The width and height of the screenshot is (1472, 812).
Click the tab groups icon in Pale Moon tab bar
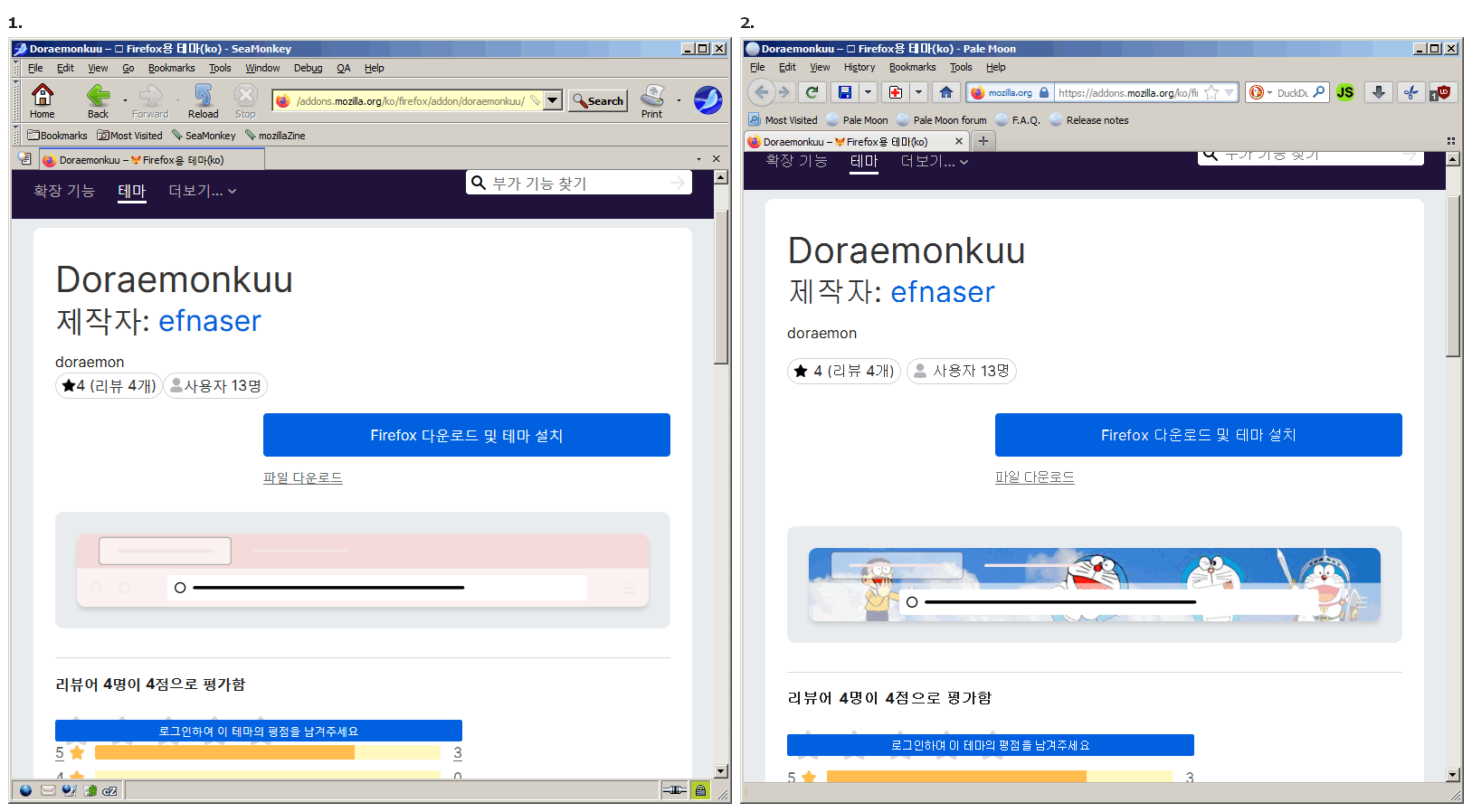(1451, 141)
